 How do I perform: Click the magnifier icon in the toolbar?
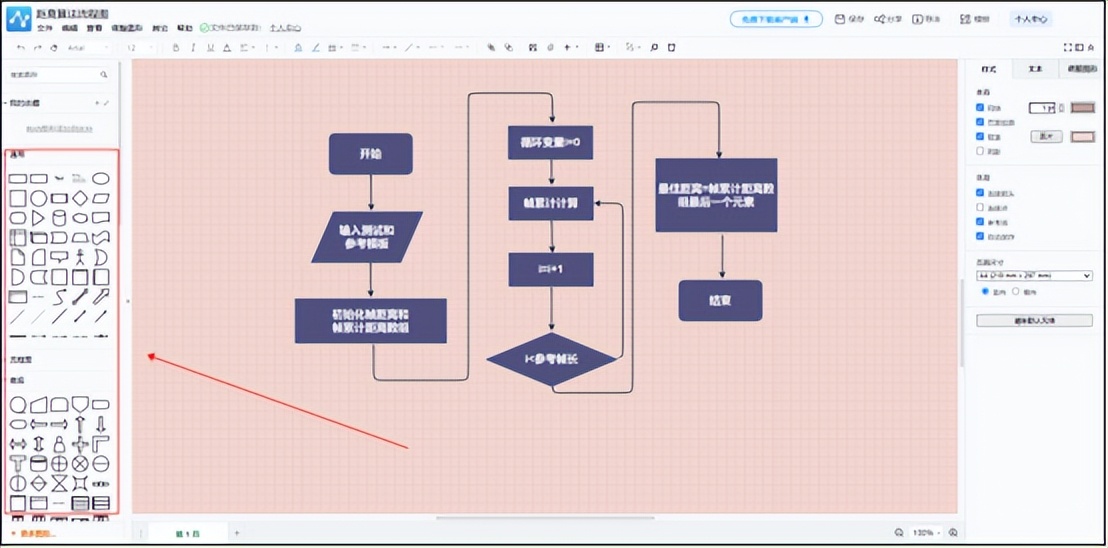click(x=654, y=48)
